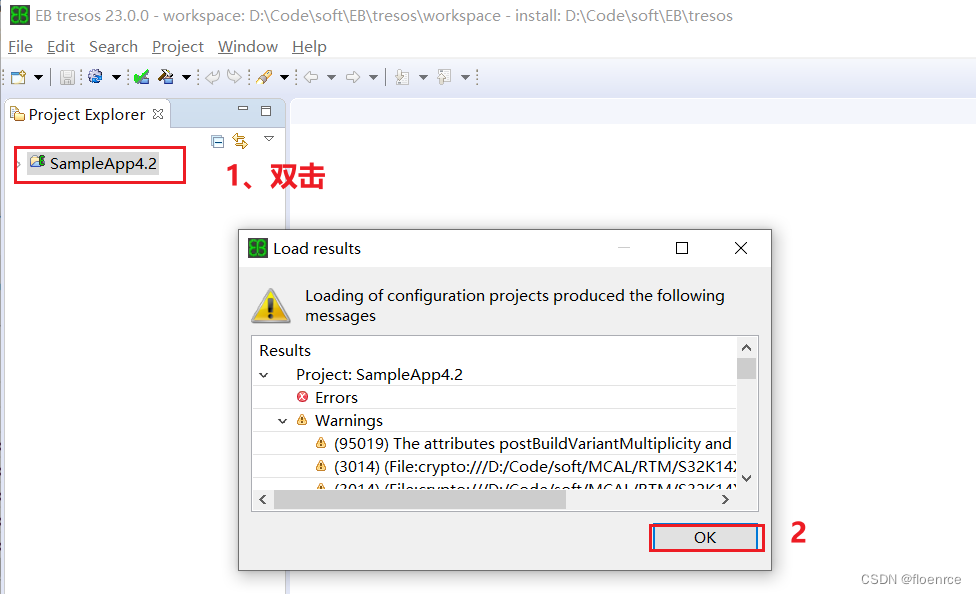976x594 pixels.
Task: Click the results list scroll down arrow
Action: pyautogui.click(x=747, y=478)
